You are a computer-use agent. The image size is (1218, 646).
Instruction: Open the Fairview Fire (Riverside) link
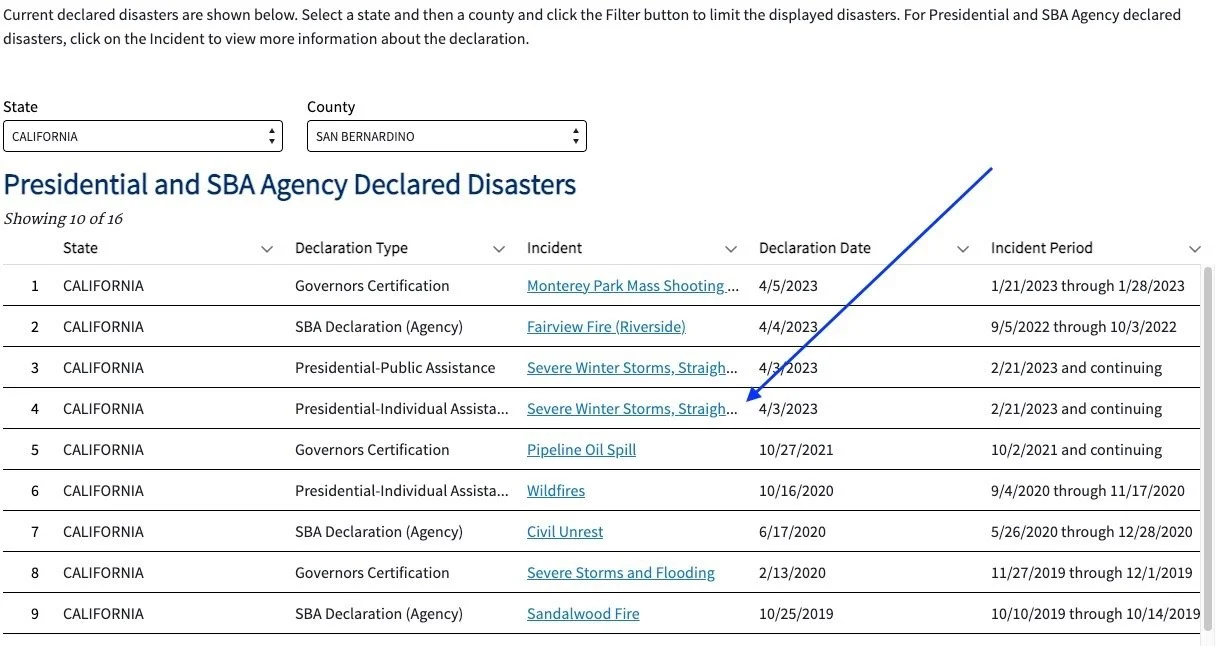(606, 327)
